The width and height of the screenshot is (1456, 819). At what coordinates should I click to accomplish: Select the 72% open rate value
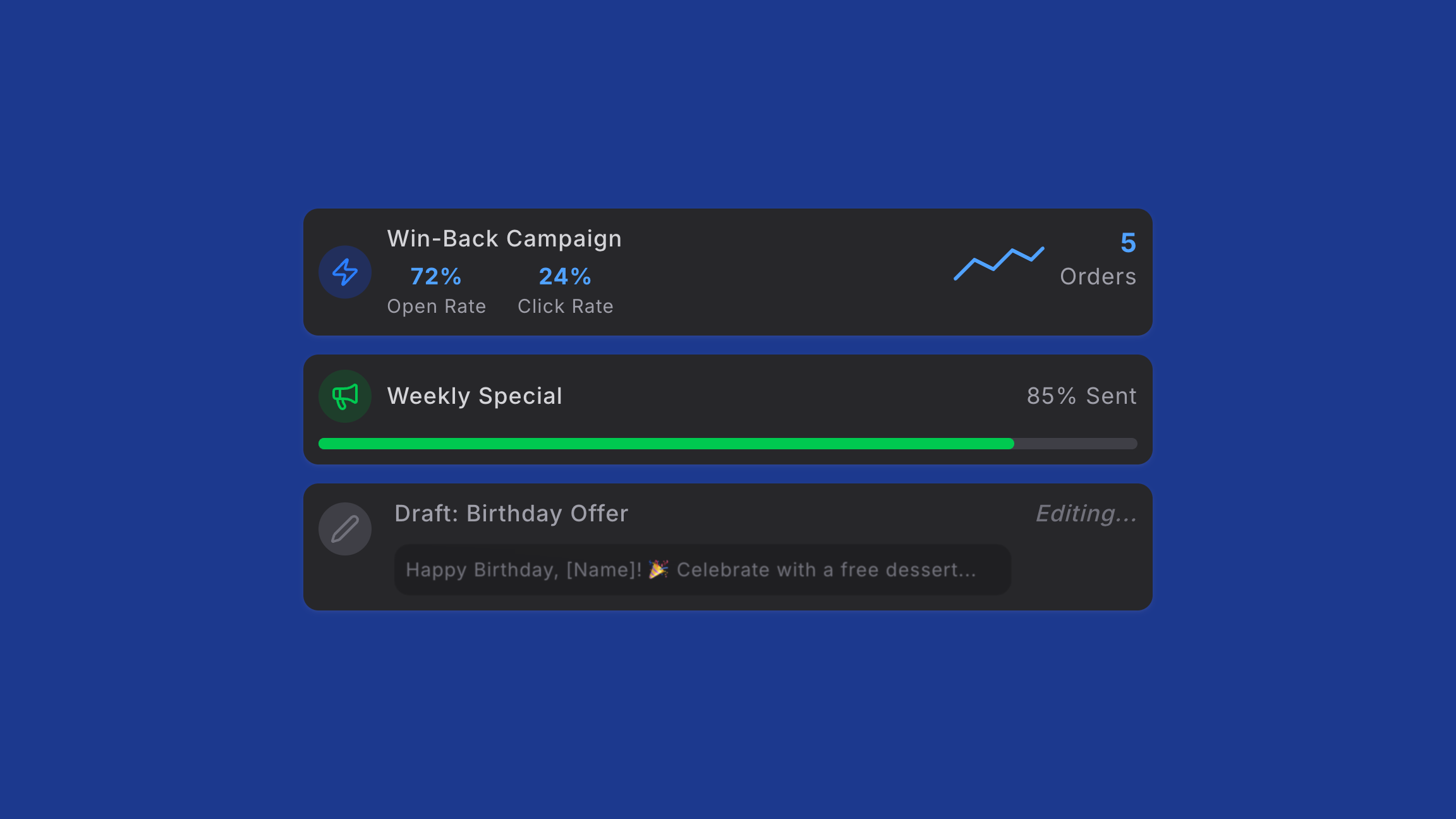(x=436, y=276)
